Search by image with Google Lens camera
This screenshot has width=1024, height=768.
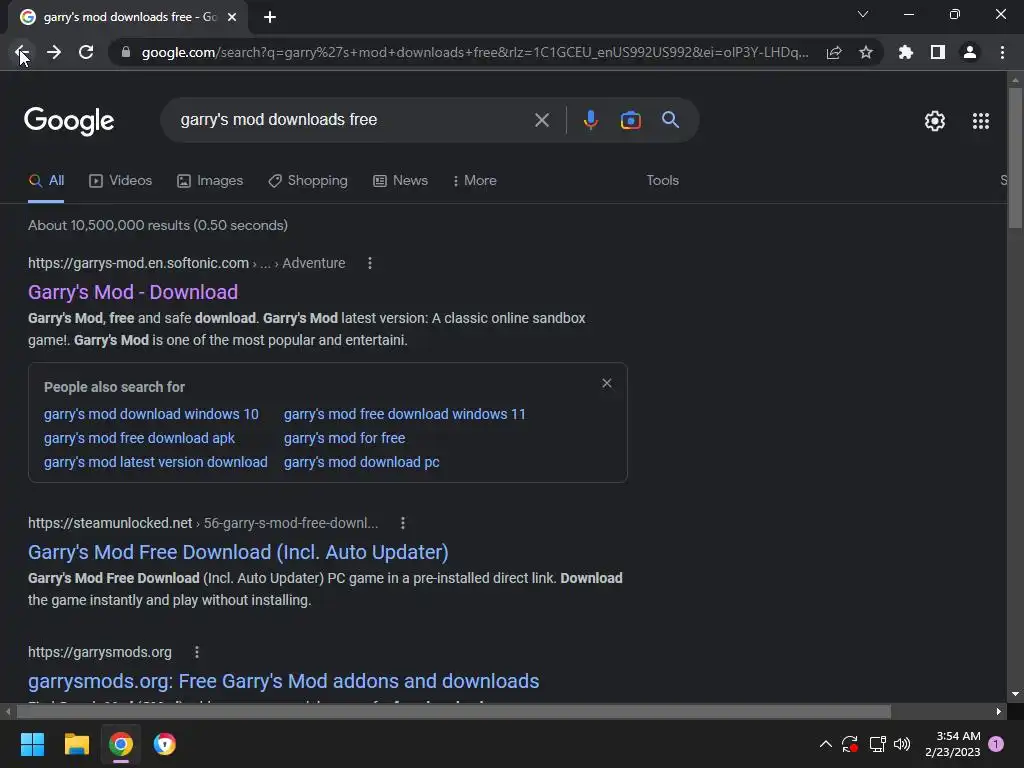click(x=630, y=120)
